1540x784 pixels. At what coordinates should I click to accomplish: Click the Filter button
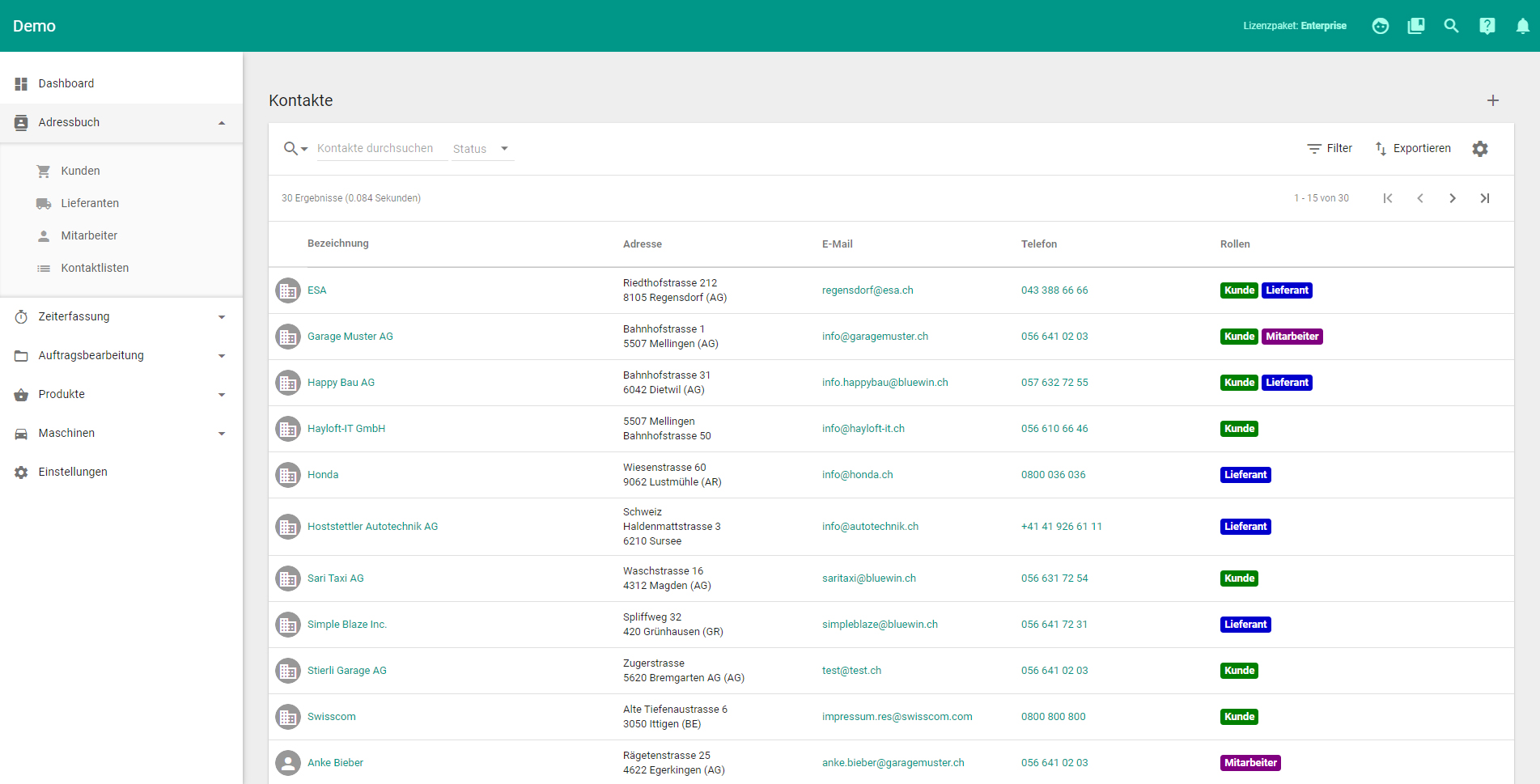pyautogui.click(x=1330, y=149)
